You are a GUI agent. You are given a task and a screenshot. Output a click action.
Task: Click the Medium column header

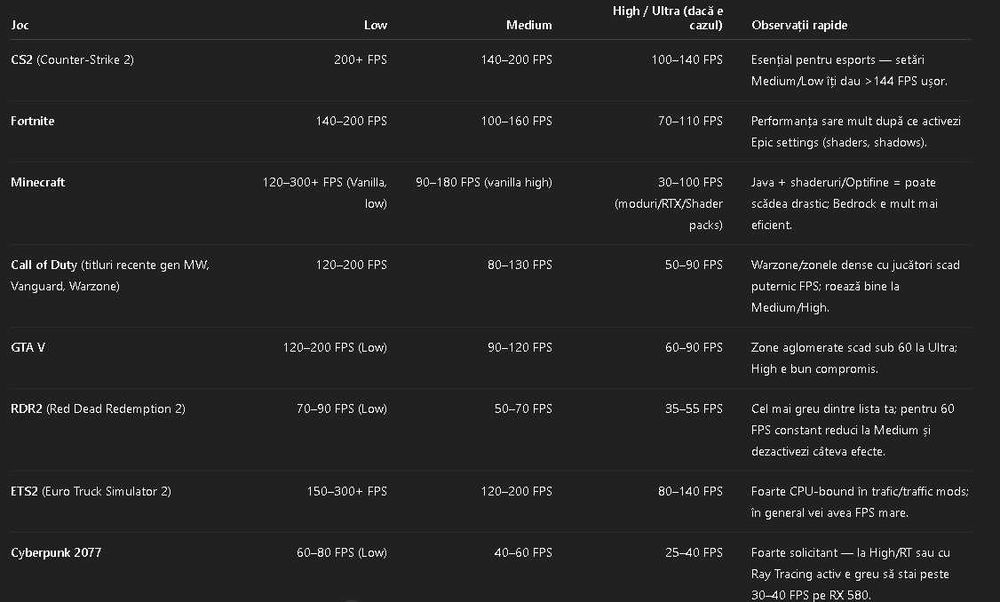(529, 25)
